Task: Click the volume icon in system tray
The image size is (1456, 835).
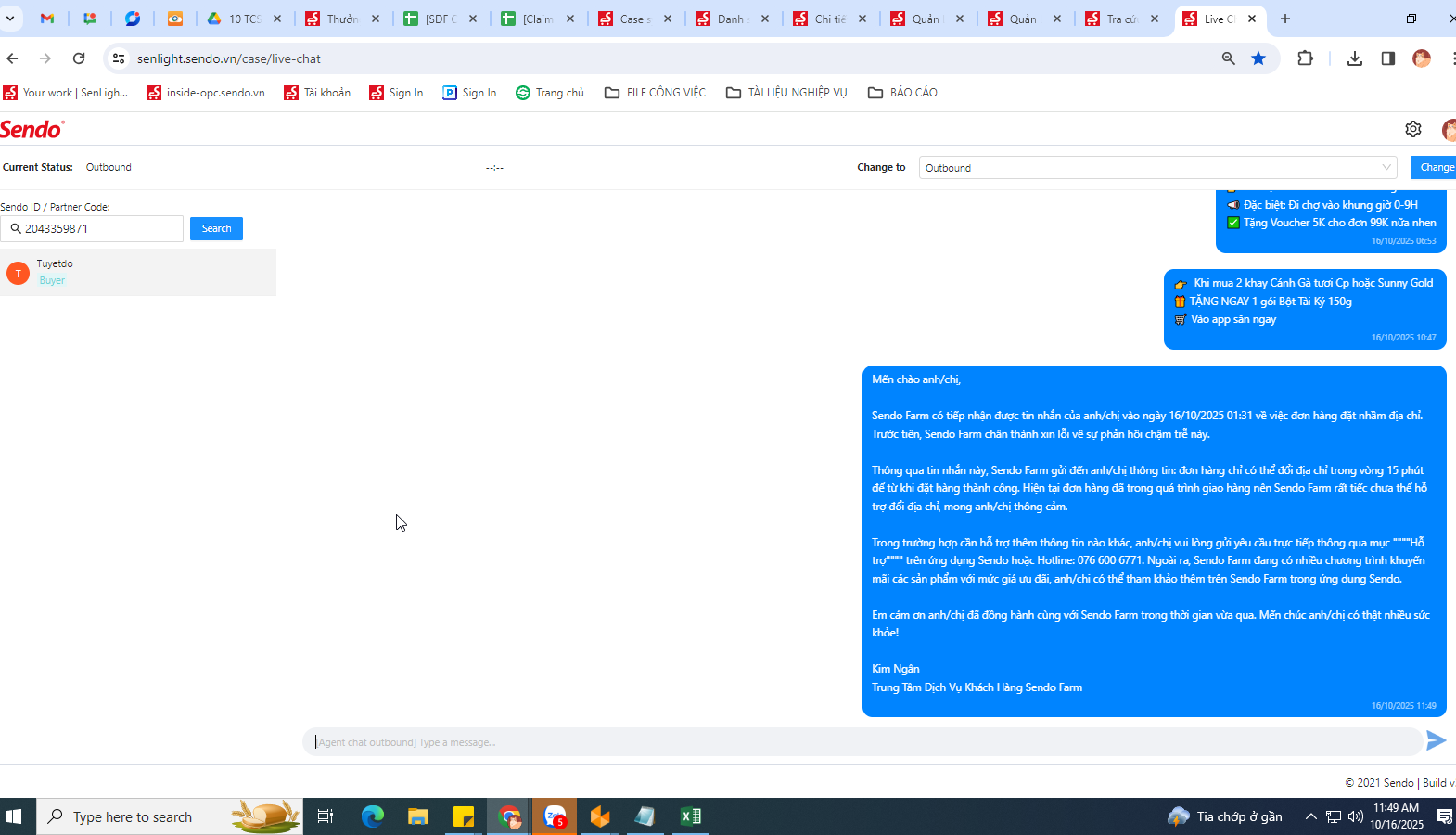Action: pos(1355,816)
